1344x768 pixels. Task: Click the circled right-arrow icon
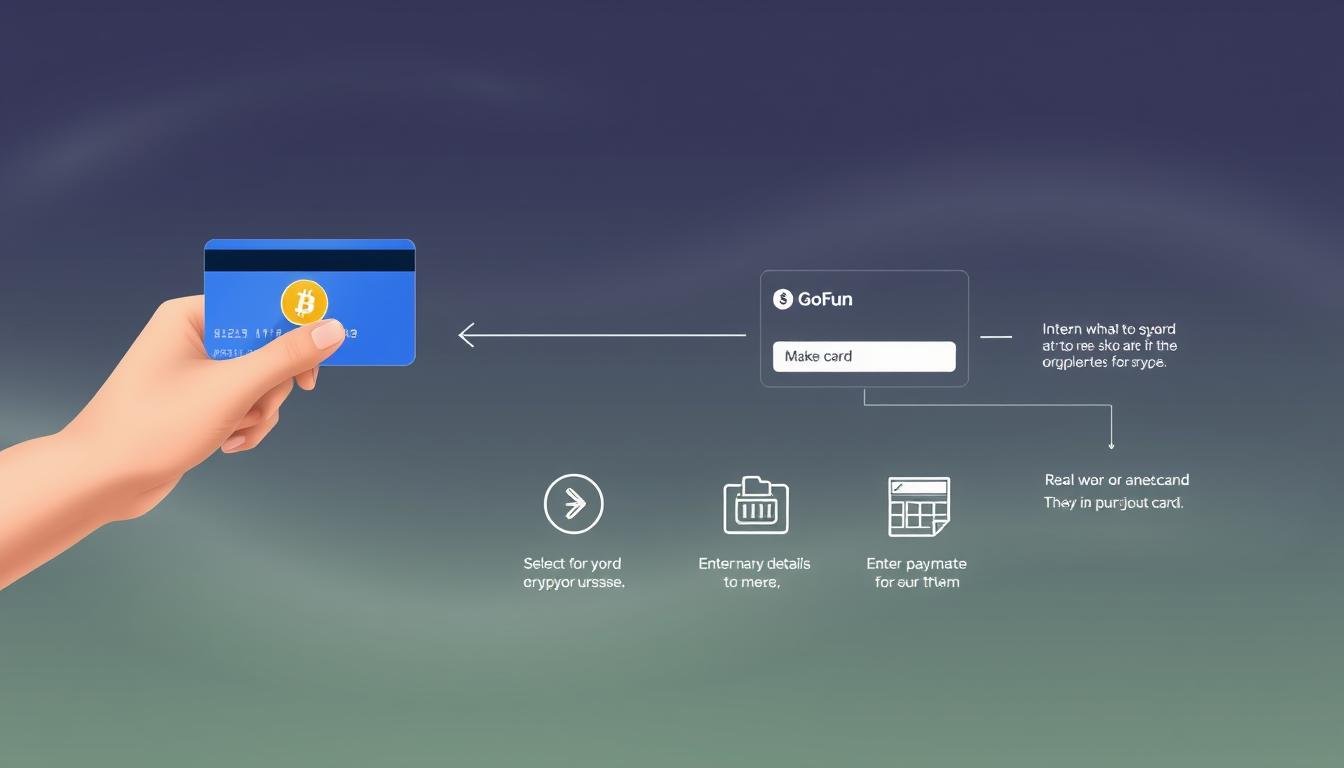pos(573,504)
